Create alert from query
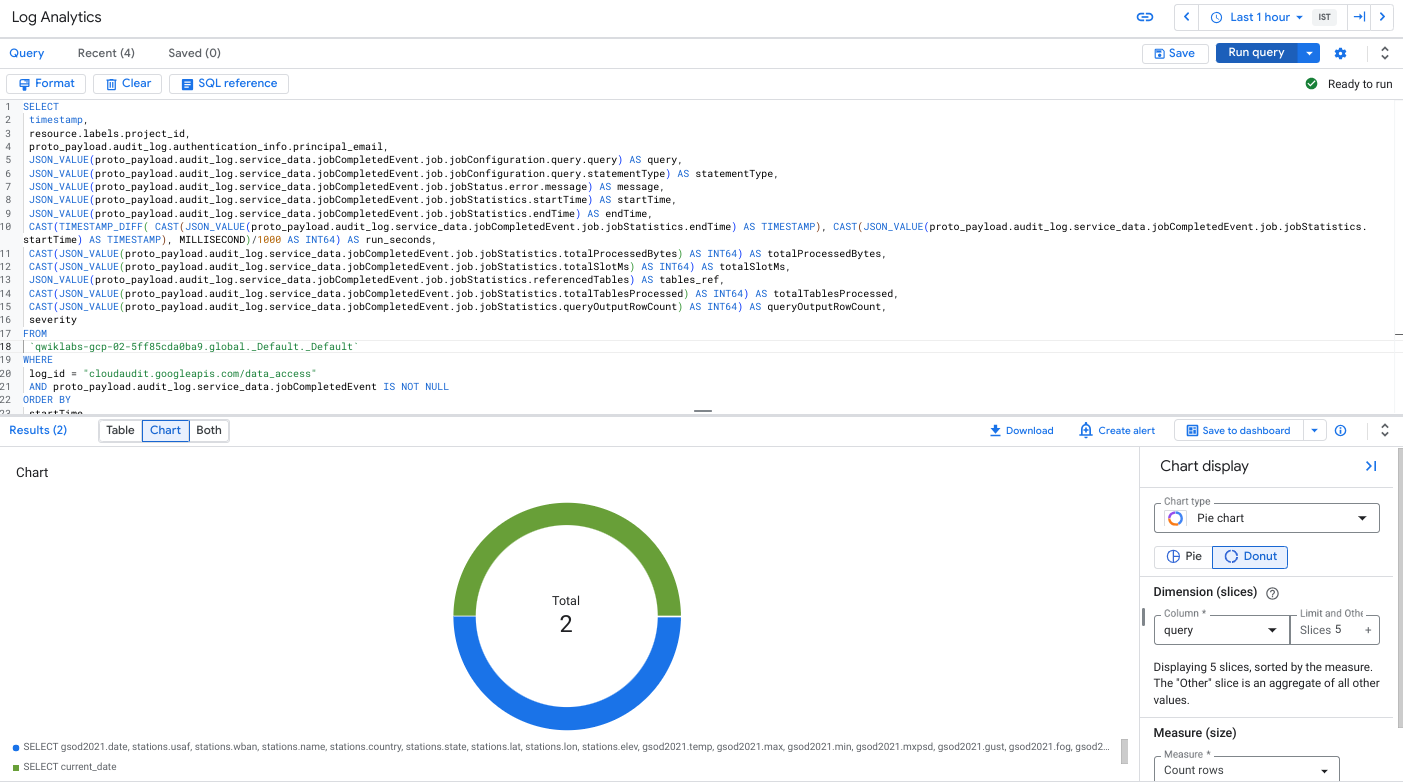Viewport: 1403px width, 782px height. 1117,430
